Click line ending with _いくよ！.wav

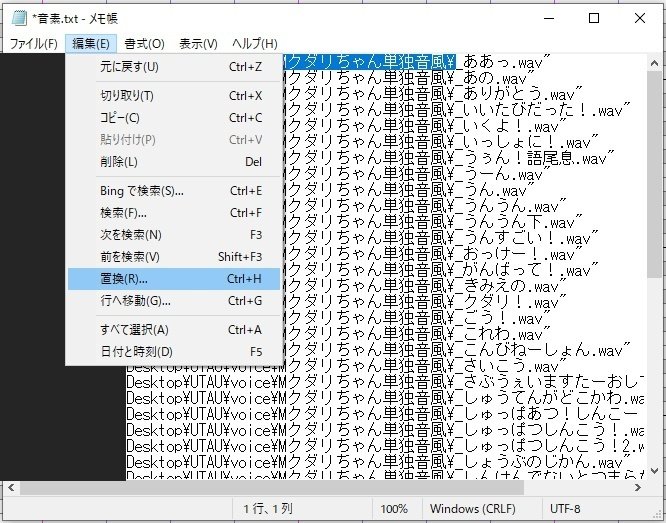point(425,127)
